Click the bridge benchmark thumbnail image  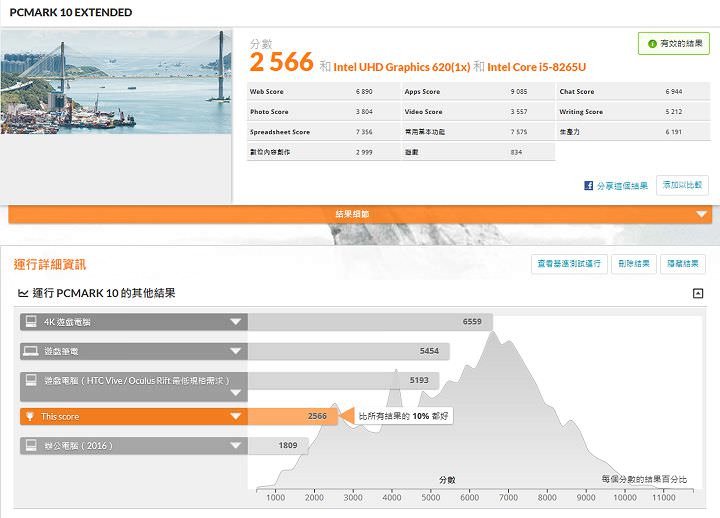pyautogui.click(x=115, y=82)
